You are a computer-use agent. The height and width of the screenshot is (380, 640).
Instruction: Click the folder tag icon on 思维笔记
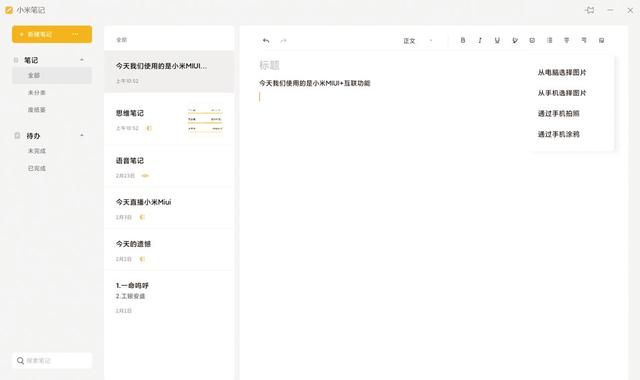tap(149, 128)
